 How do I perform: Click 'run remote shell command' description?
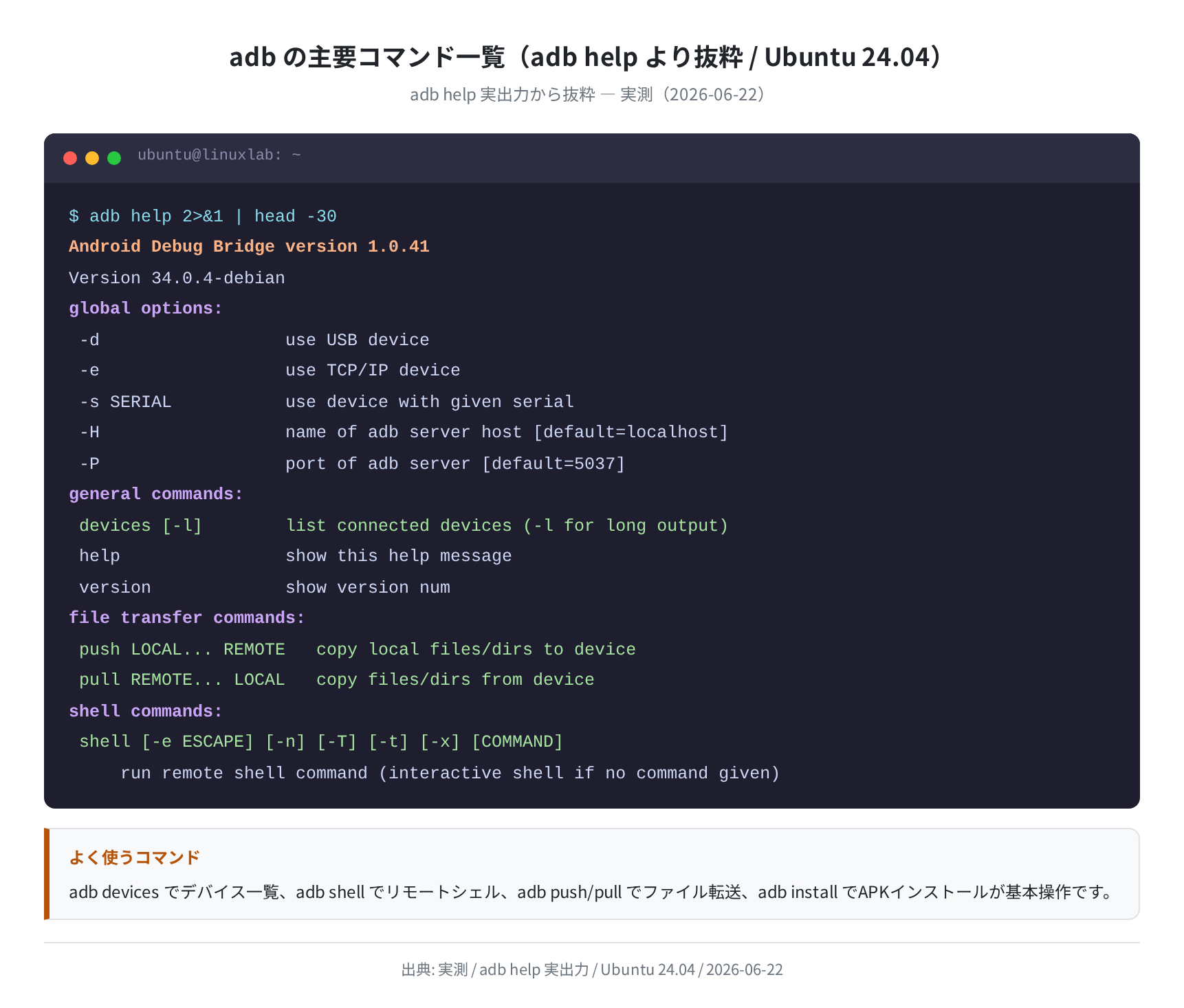click(x=450, y=773)
